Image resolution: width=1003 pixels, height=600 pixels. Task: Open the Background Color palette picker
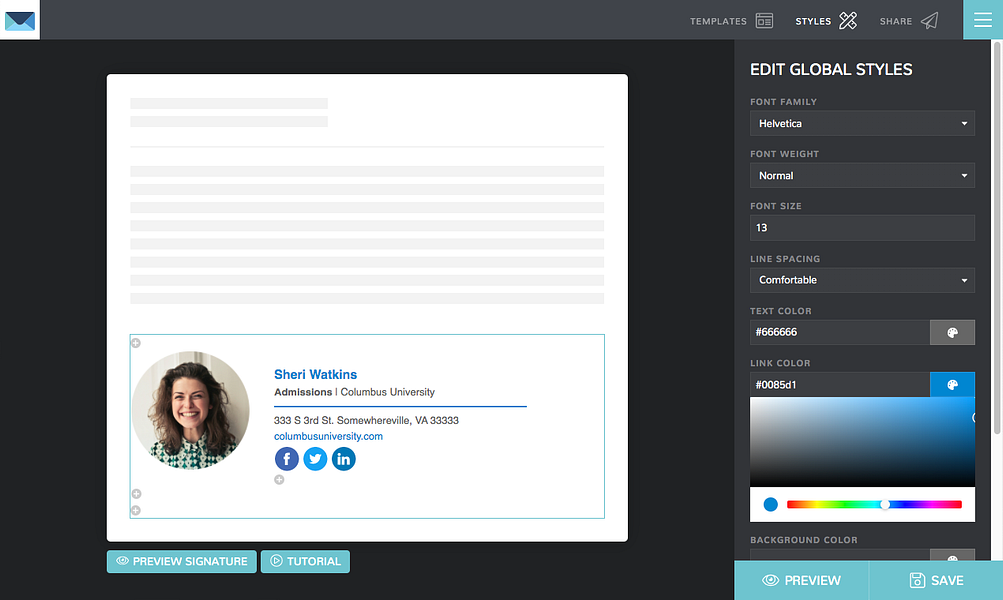coord(952,555)
